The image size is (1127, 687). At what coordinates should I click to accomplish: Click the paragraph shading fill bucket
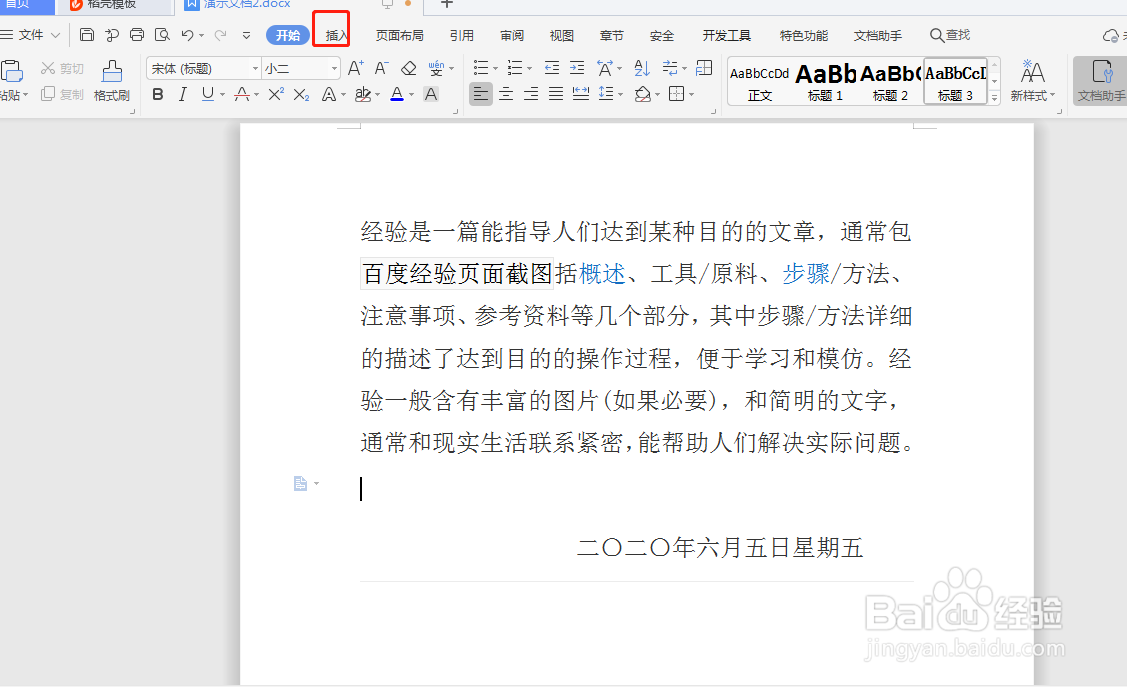point(643,94)
